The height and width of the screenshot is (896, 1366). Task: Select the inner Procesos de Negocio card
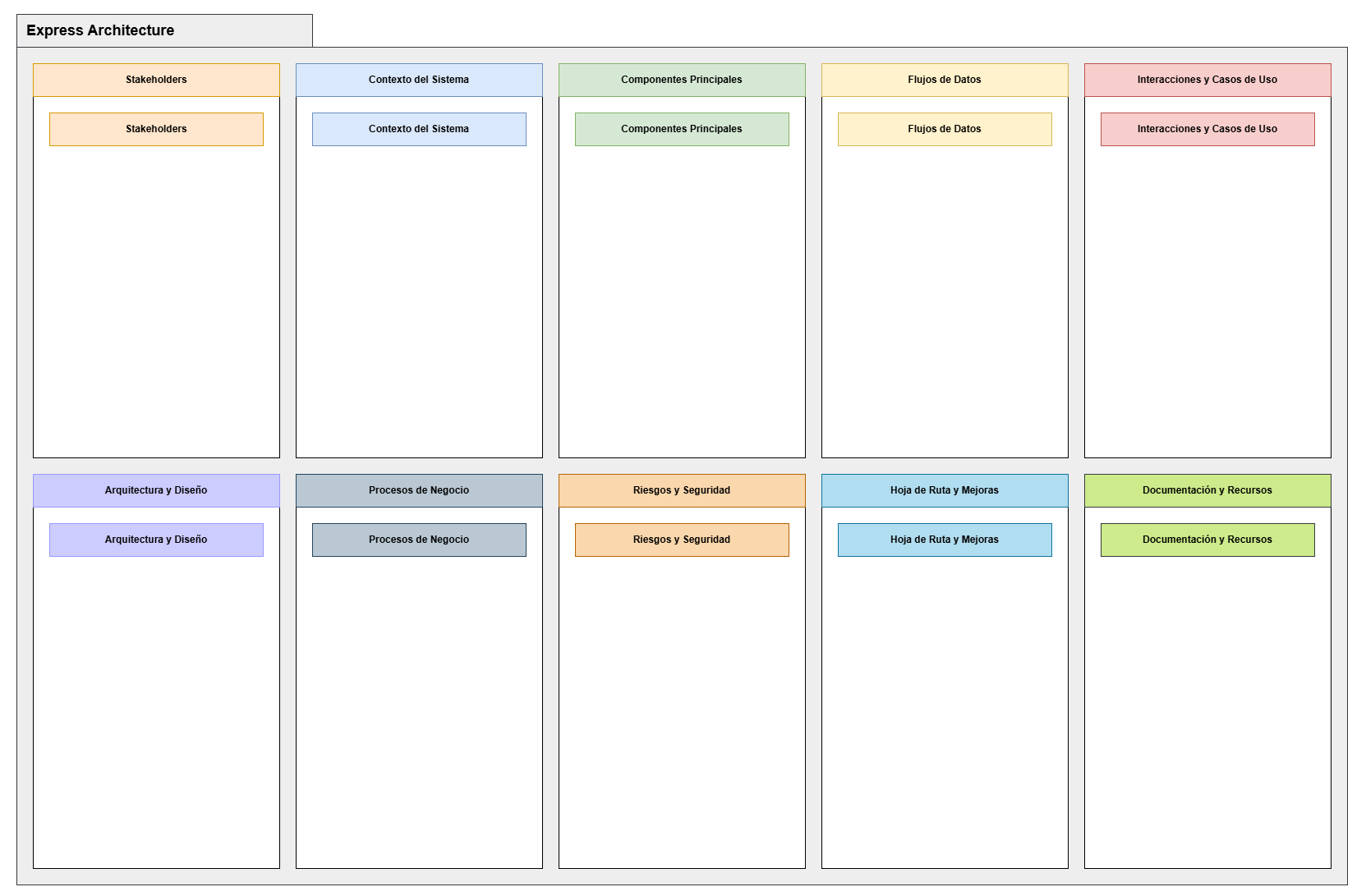(x=419, y=540)
